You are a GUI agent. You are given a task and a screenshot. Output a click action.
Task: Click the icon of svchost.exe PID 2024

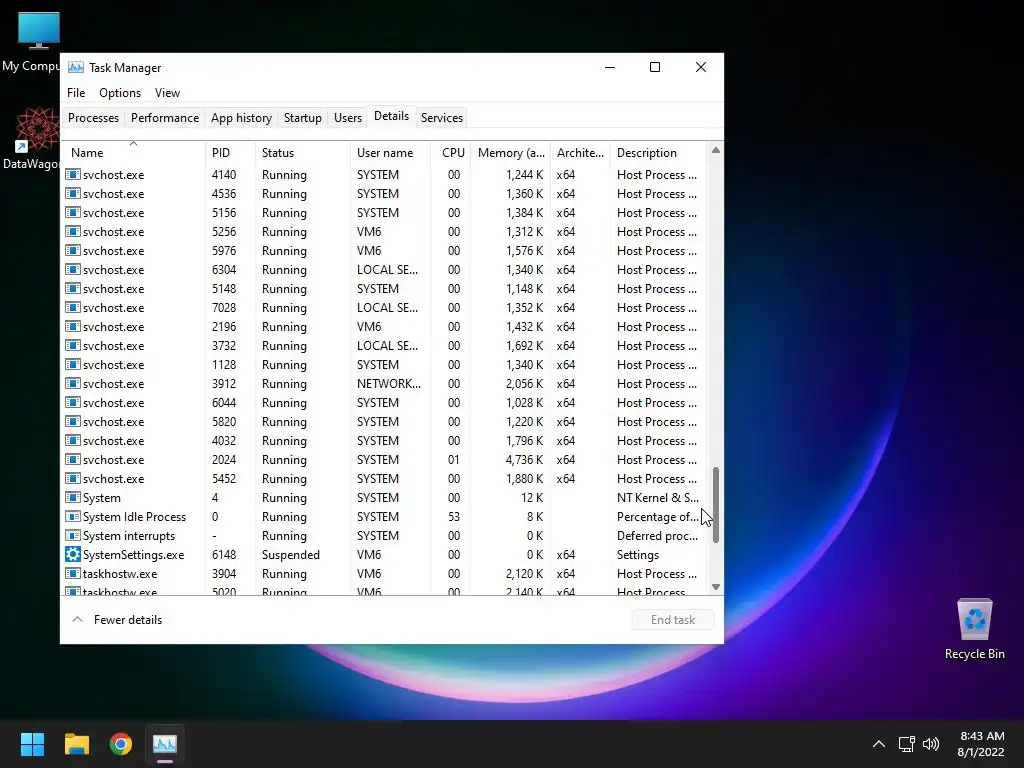tap(72, 460)
